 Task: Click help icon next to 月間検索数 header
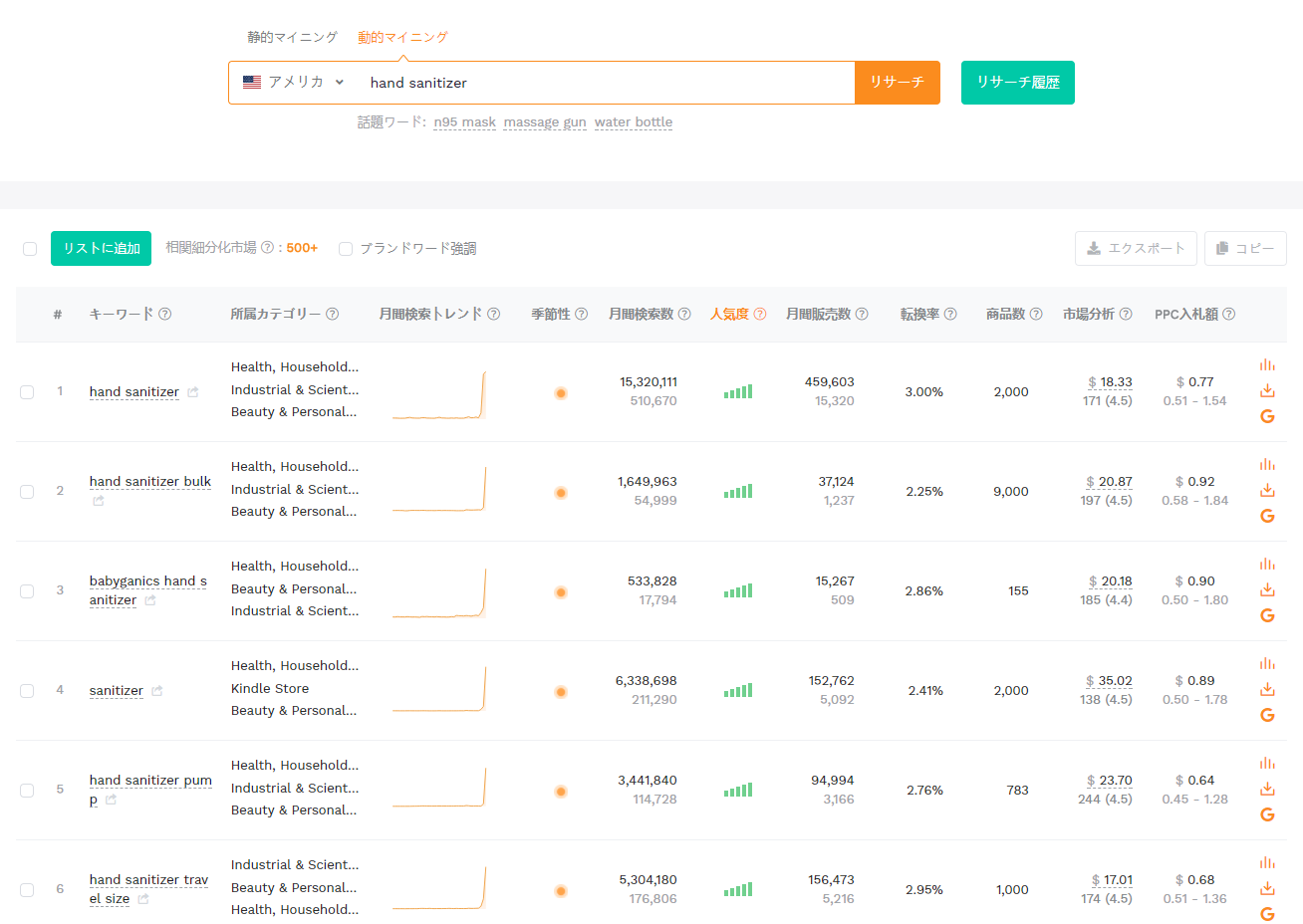click(x=684, y=314)
